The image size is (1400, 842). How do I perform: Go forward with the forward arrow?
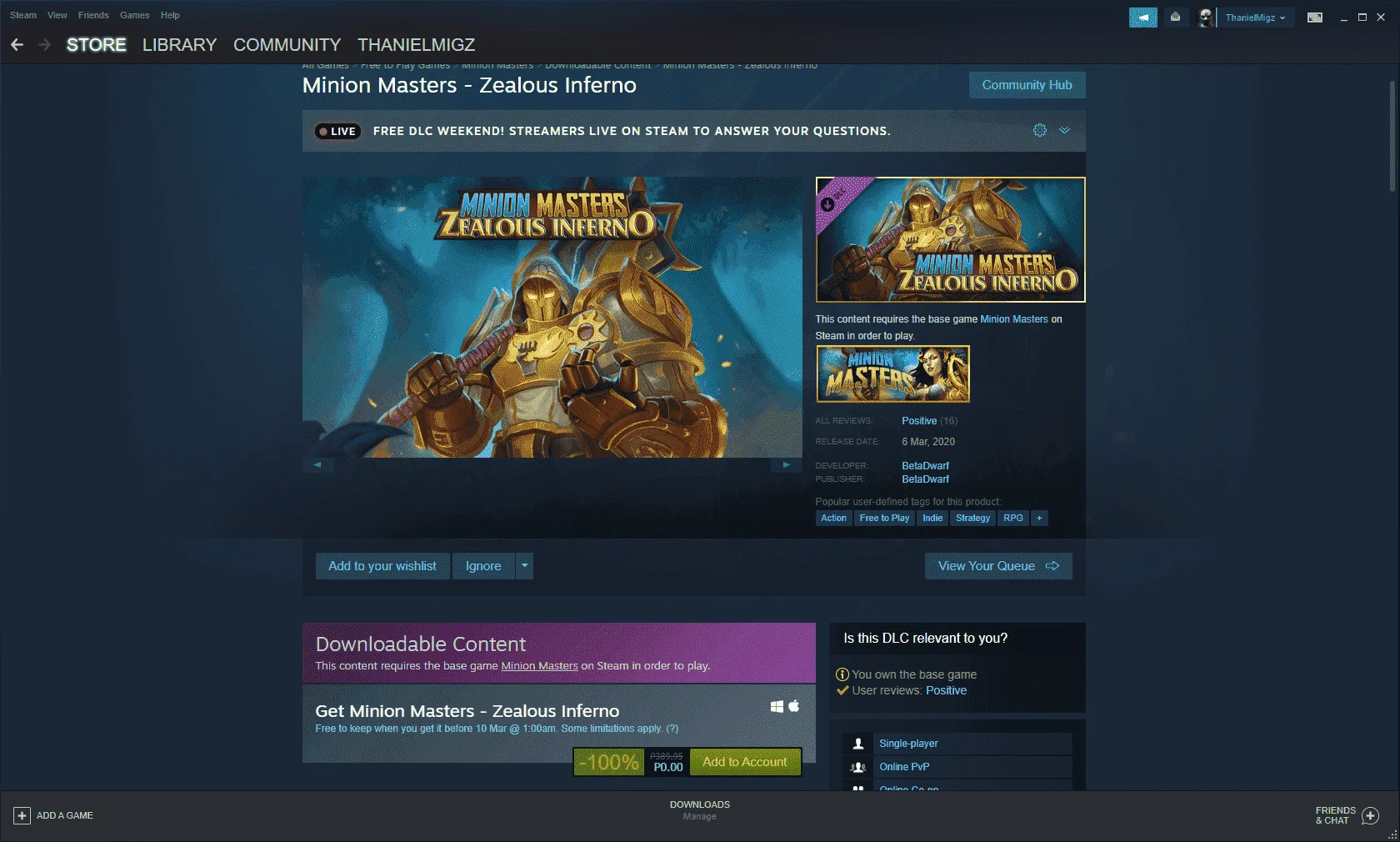[x=44, y=45]
